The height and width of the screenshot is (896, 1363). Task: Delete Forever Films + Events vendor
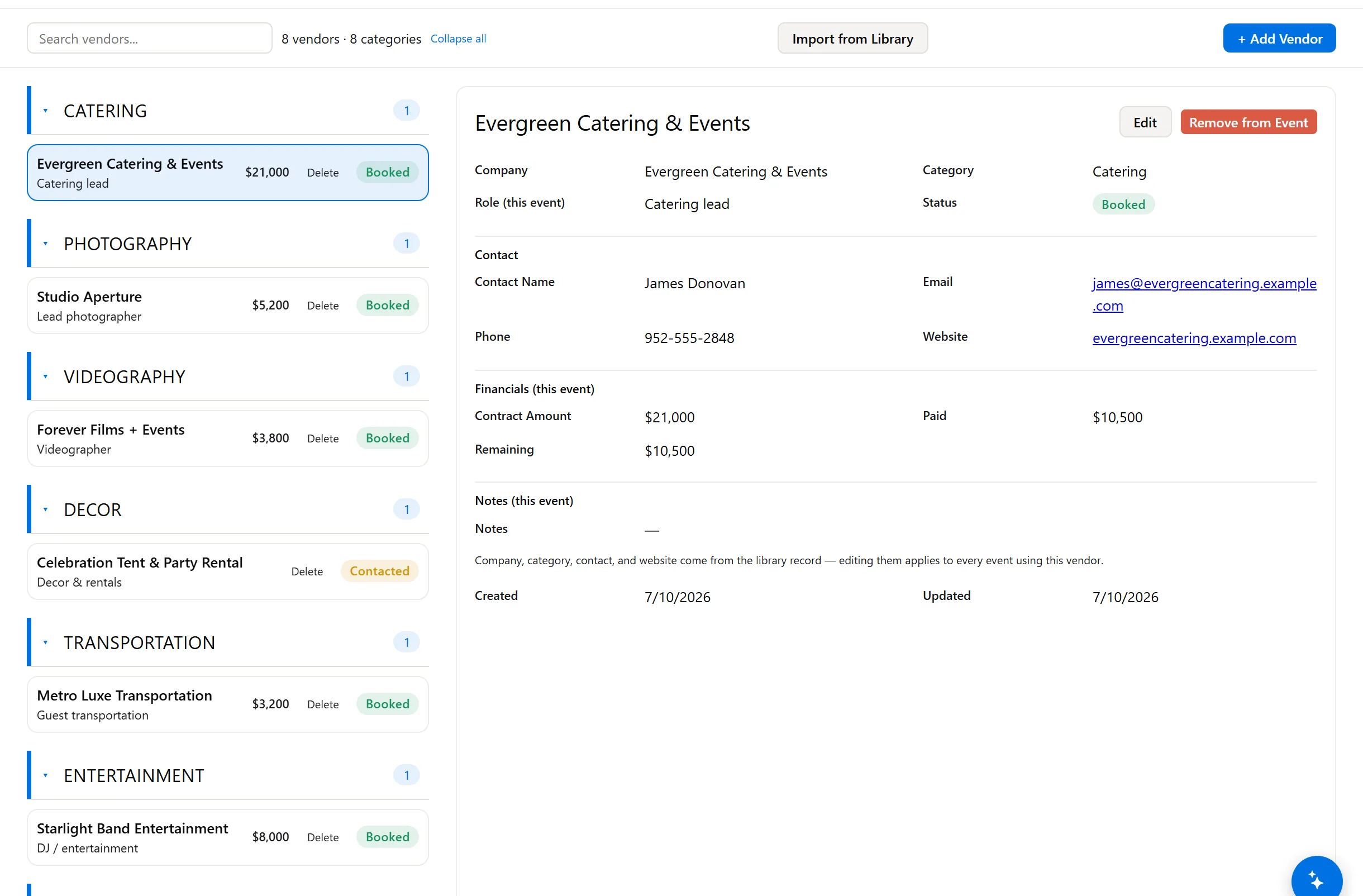(x=322, y=438)
